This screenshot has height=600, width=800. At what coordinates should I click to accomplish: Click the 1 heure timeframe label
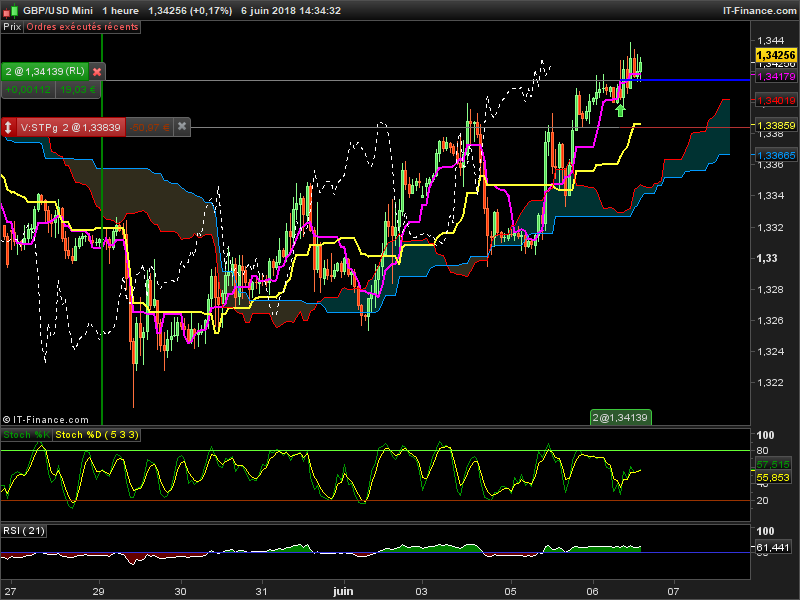[120, 10]
